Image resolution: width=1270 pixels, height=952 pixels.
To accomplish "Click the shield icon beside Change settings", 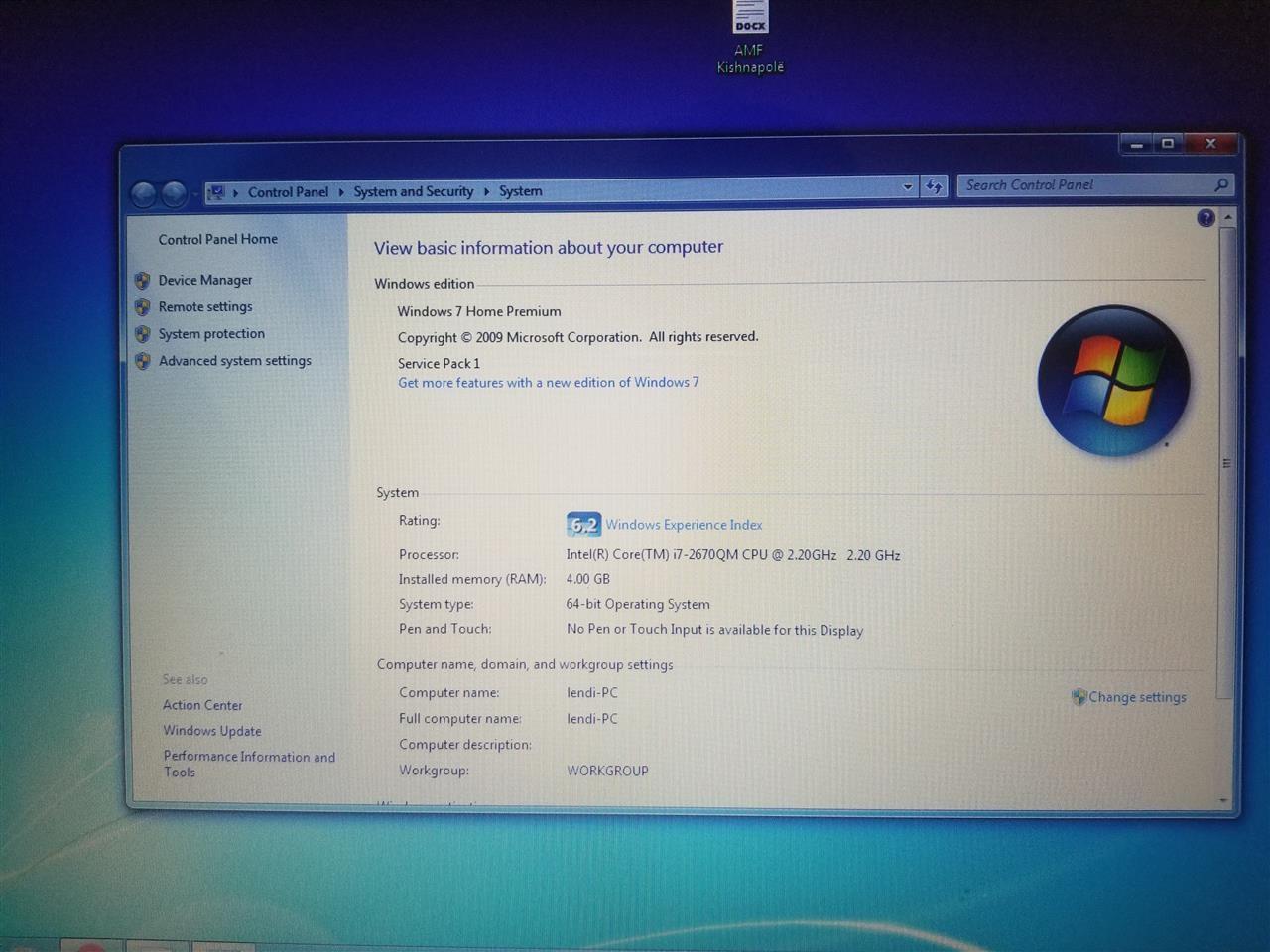I will pos(1079,697).
